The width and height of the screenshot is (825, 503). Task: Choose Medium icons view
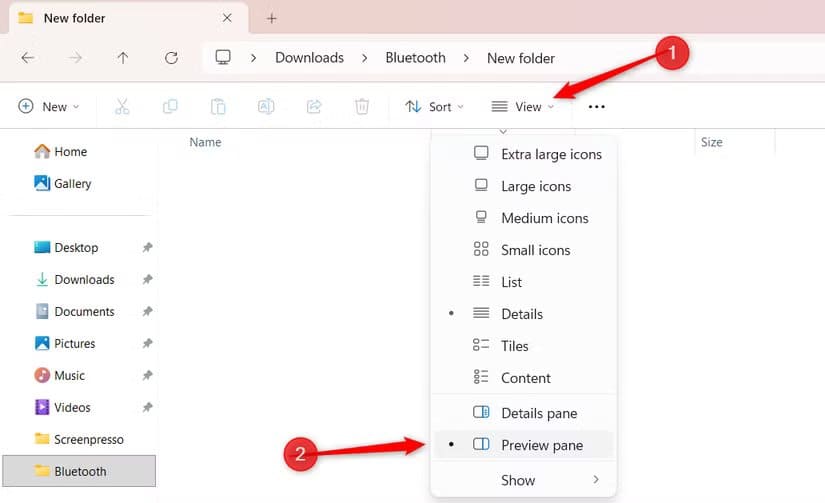[x=524, y=218]
